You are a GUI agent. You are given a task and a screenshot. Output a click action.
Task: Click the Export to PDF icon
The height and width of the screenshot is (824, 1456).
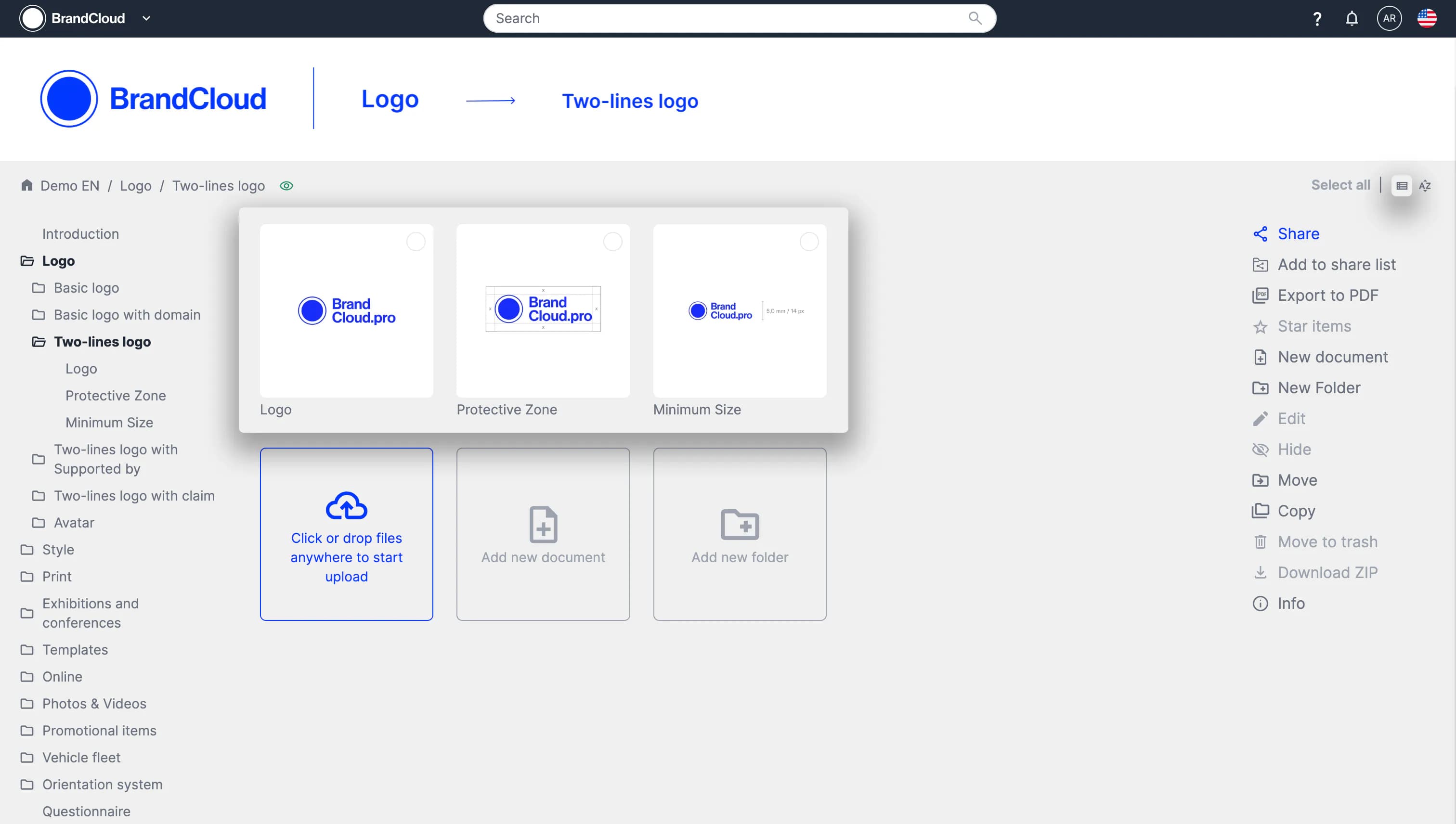coord(1260,296)
